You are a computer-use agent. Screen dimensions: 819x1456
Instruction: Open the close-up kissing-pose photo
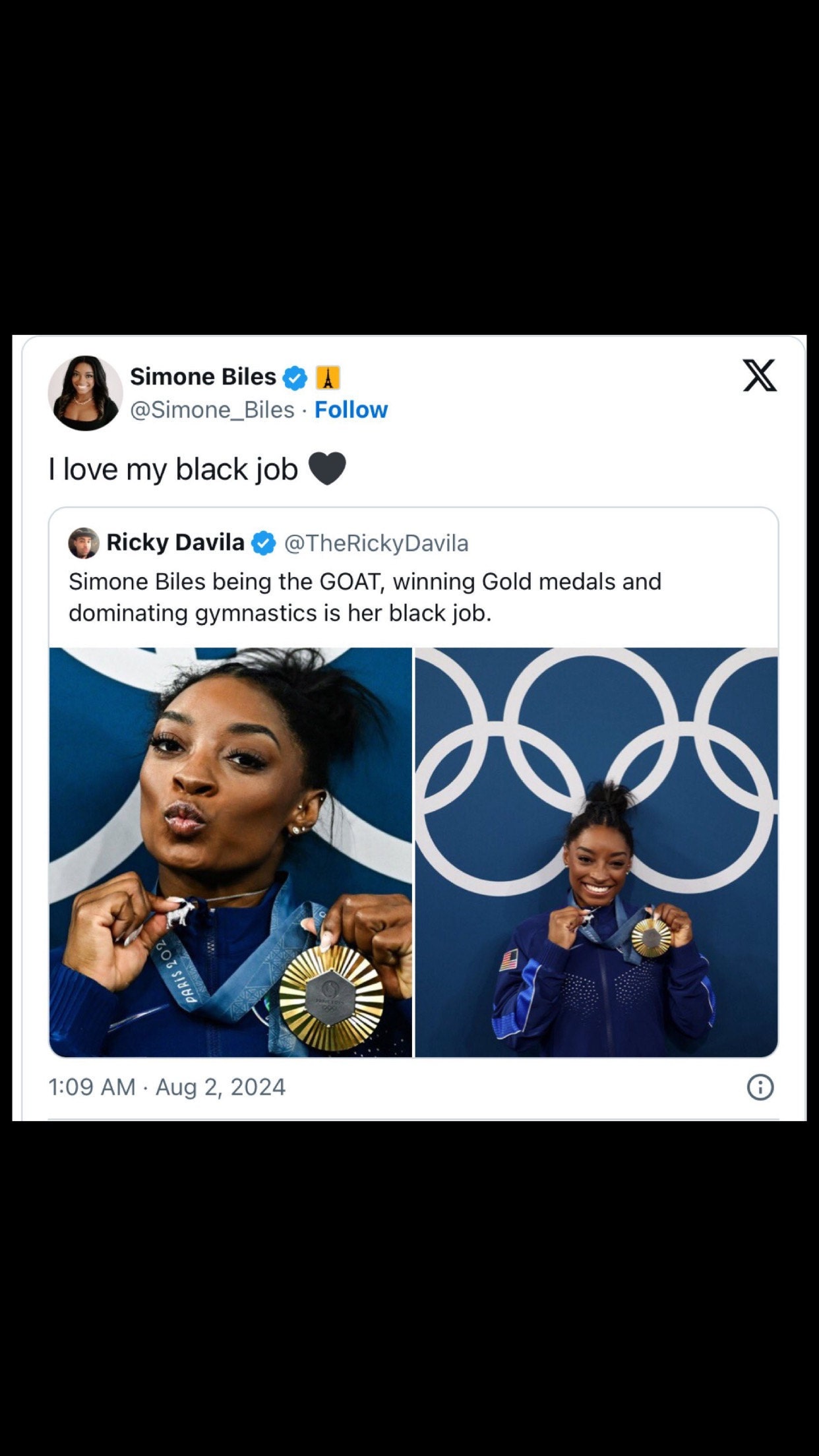pos(230,852)
